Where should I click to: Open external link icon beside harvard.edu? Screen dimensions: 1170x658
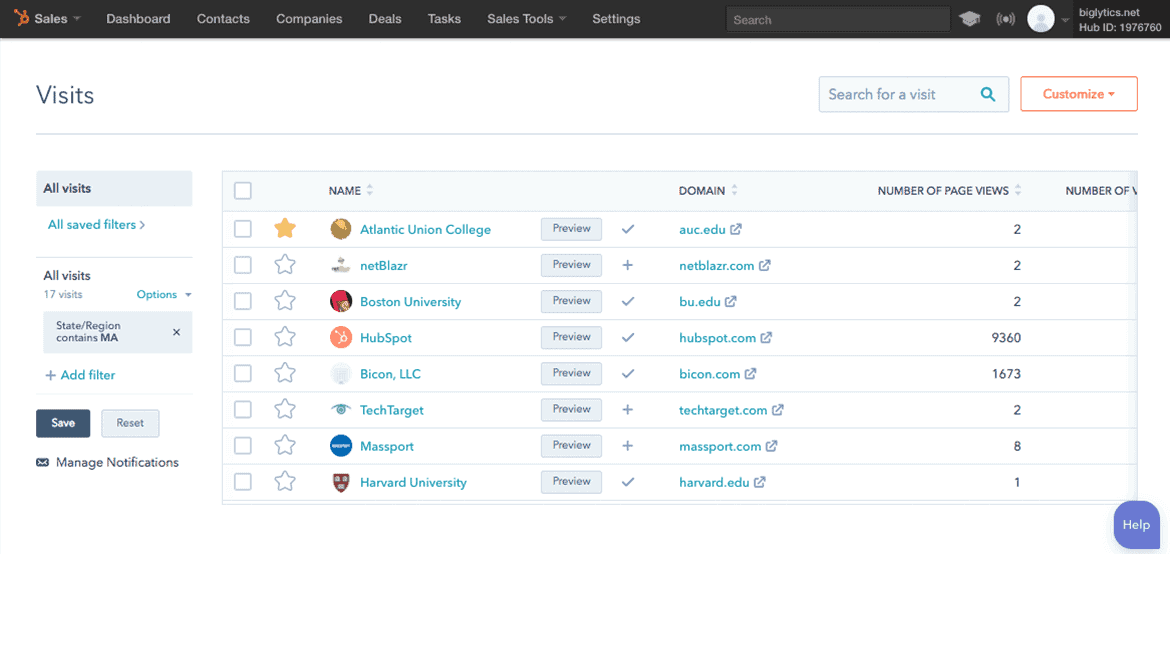click(760, 482)
